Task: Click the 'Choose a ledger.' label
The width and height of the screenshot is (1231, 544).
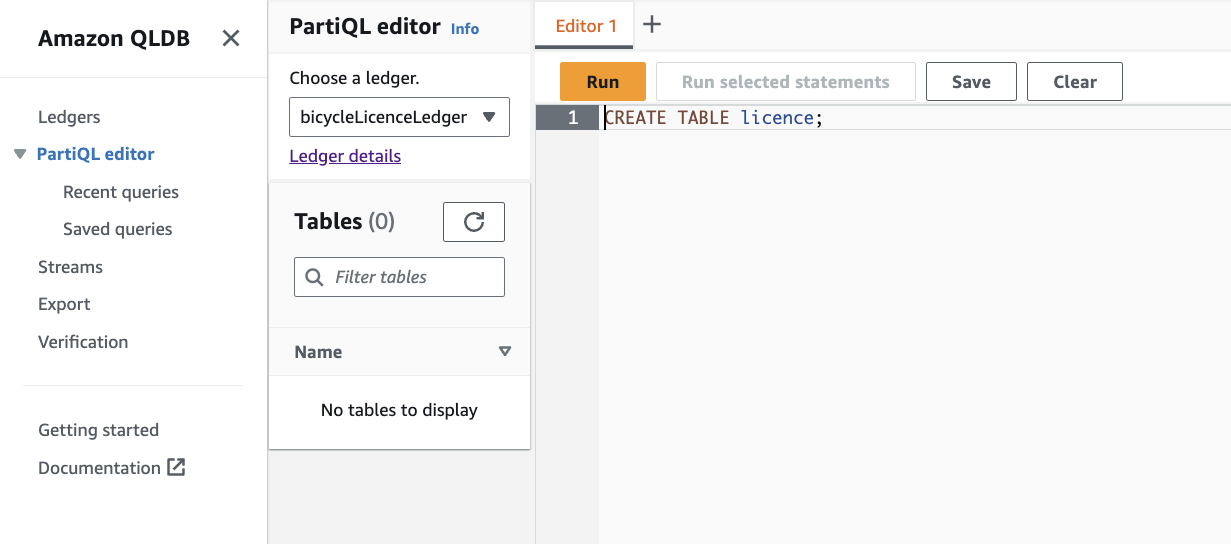Action: point(354,78)
